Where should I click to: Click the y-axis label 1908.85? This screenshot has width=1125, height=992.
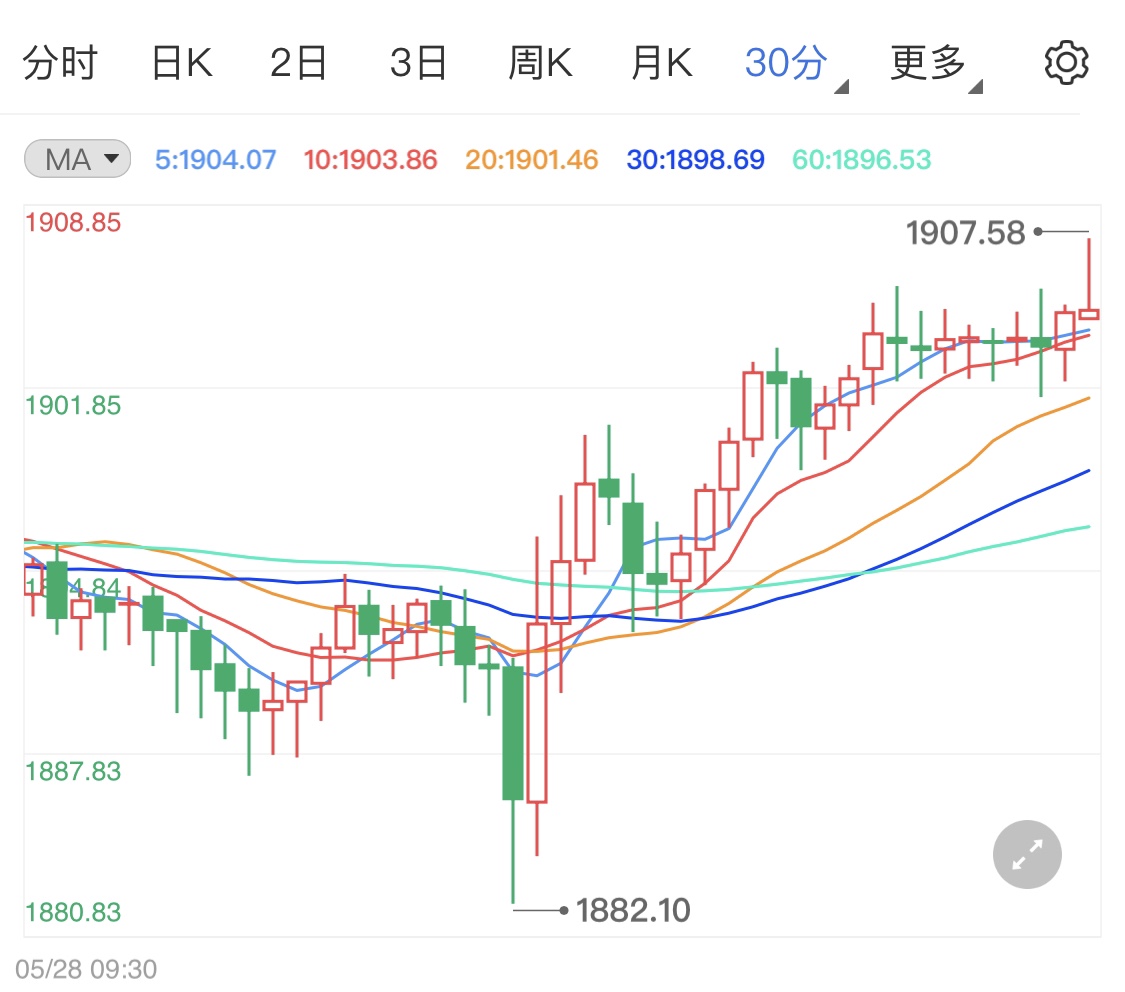pos(73,222)
